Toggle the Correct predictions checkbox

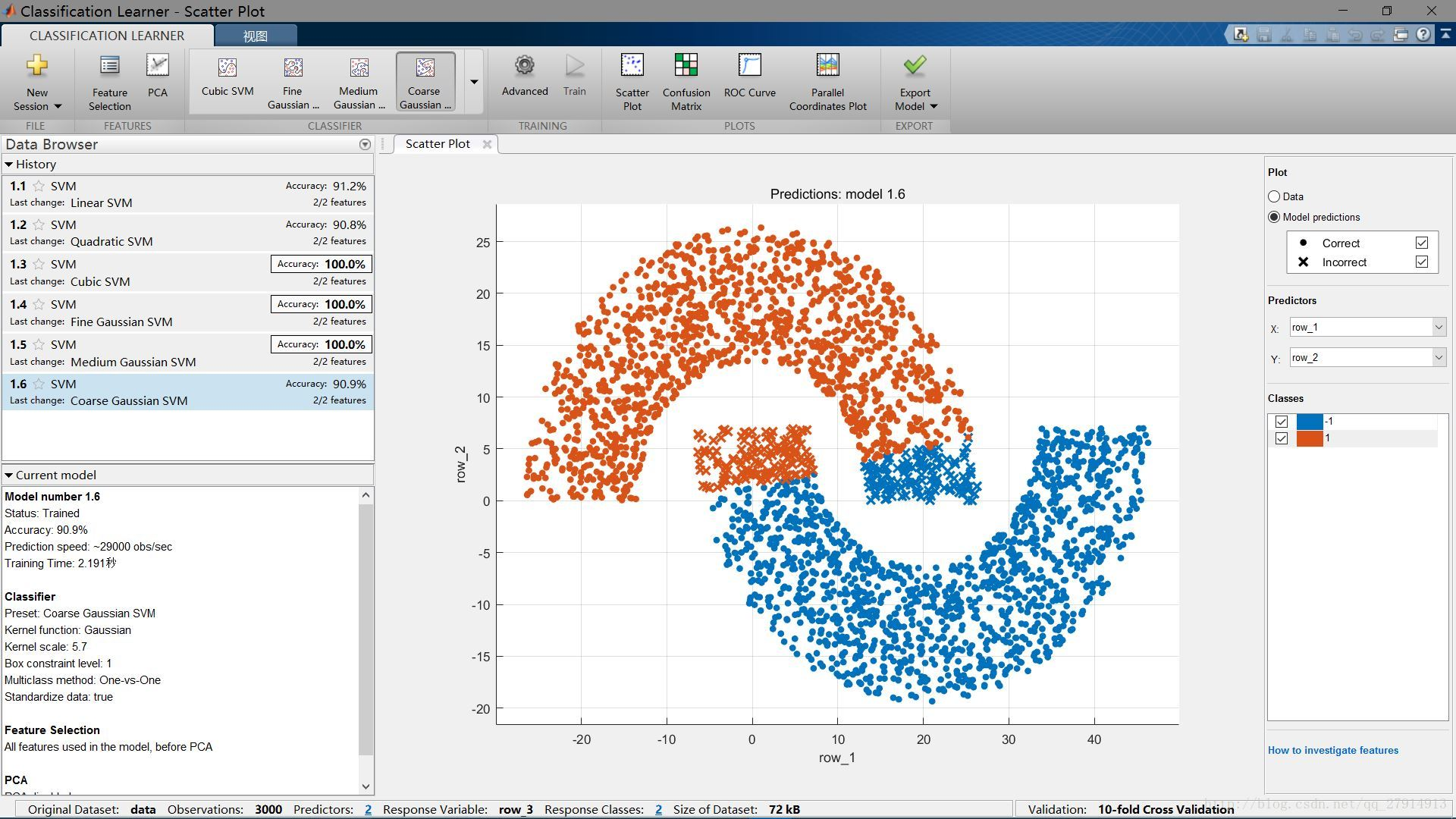point(1422,243)
